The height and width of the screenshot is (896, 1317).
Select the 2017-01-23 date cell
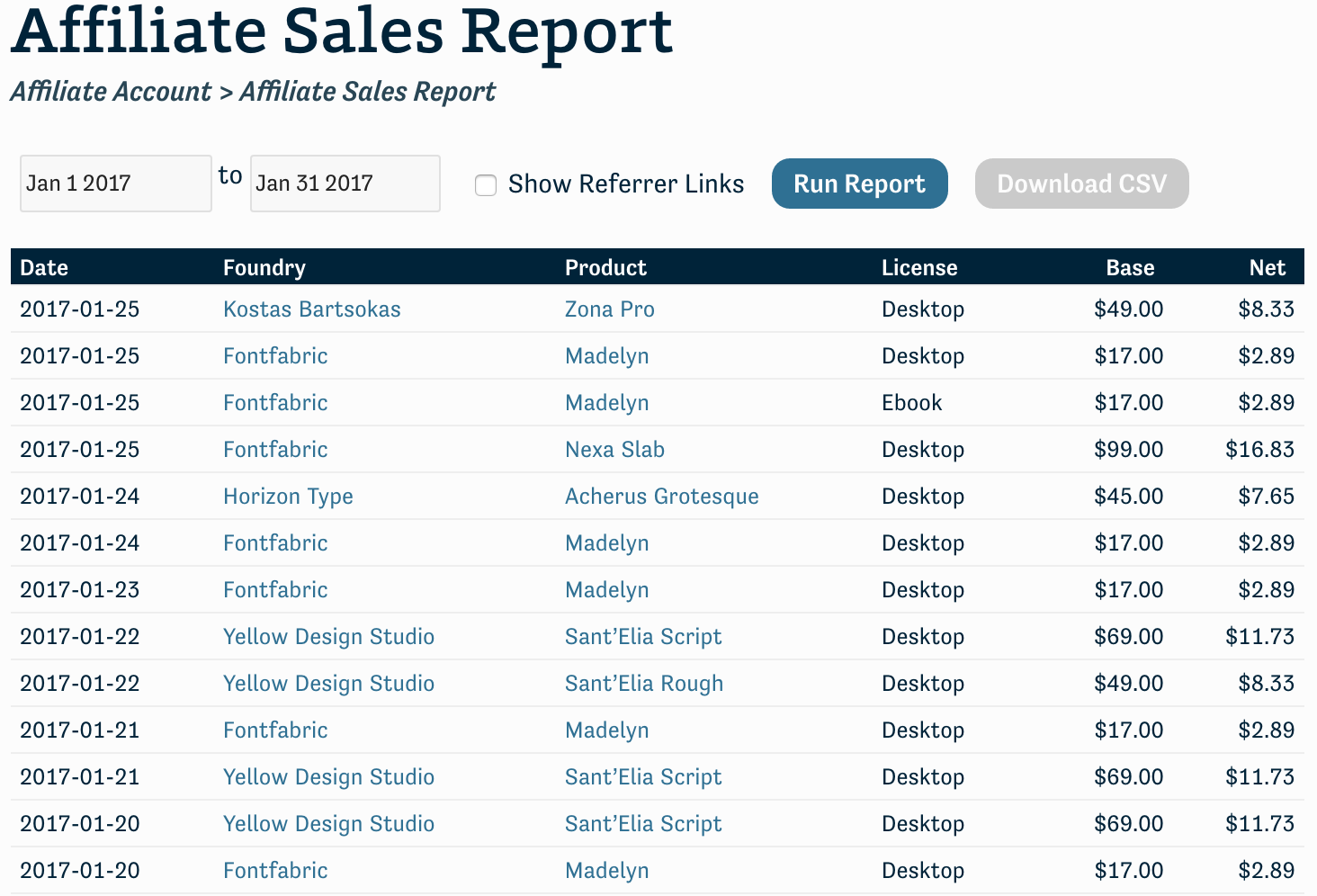coord(80,590)
